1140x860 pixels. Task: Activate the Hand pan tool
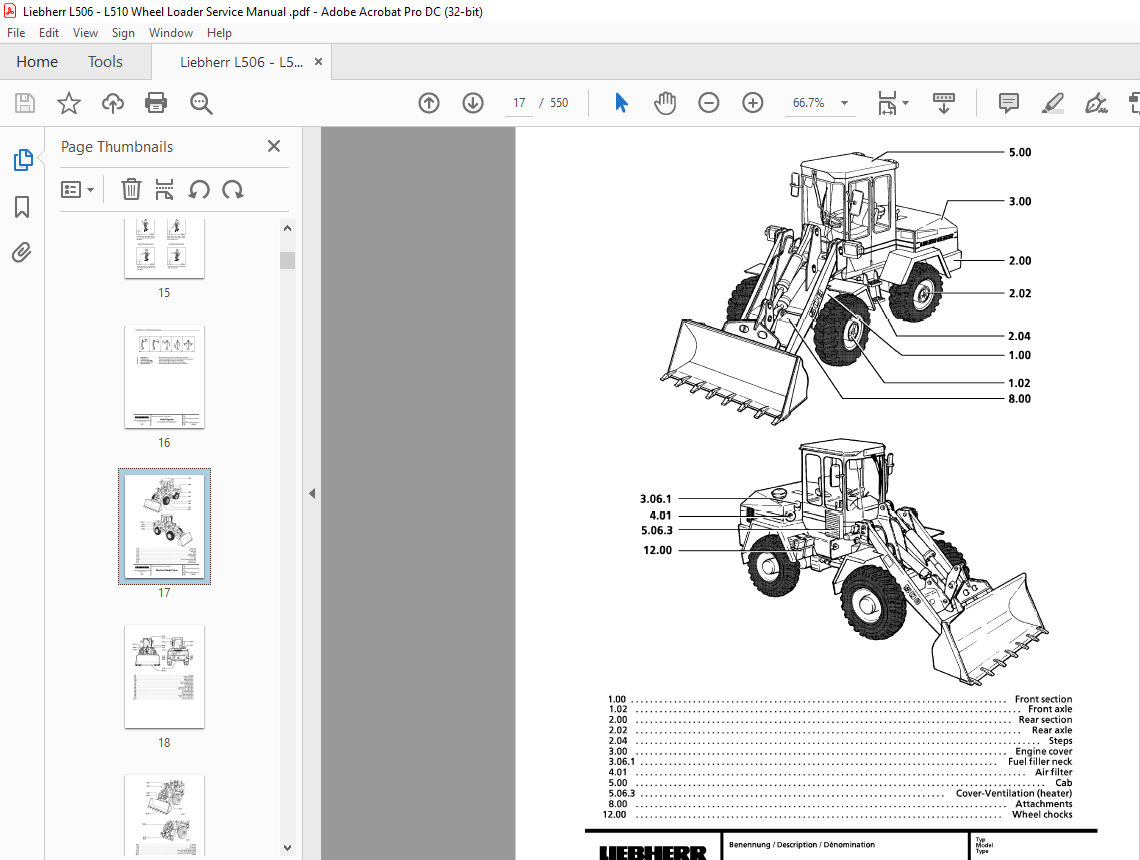pyautogui.click(x=665, y=103)
